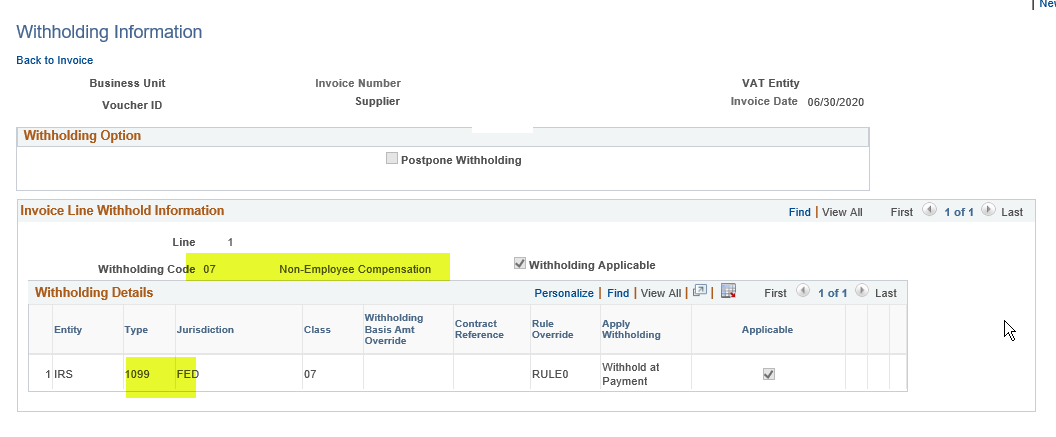Click First in Withholding Details grid

click(775, 293)
